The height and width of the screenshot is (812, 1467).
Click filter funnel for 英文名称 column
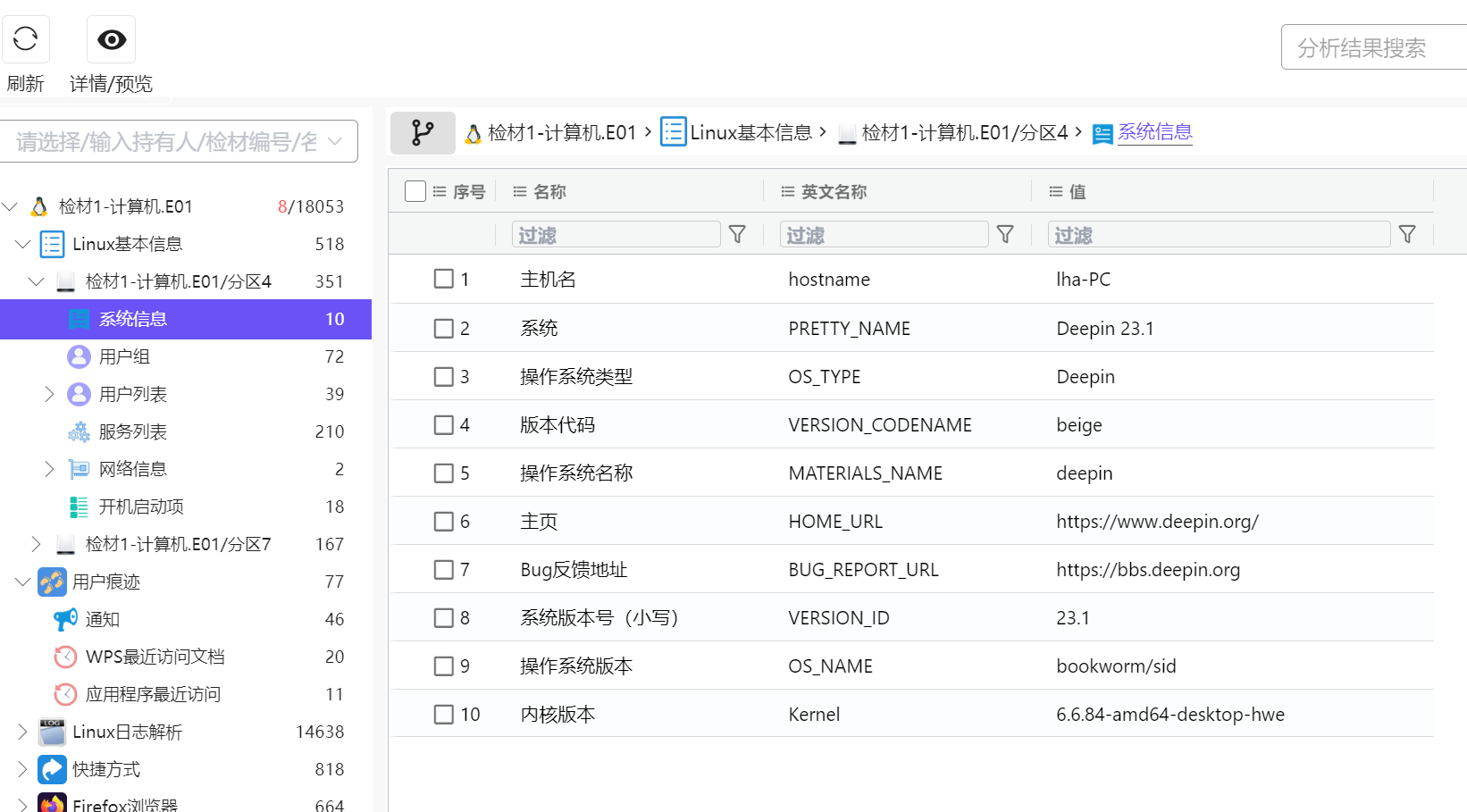(1005, 234)
